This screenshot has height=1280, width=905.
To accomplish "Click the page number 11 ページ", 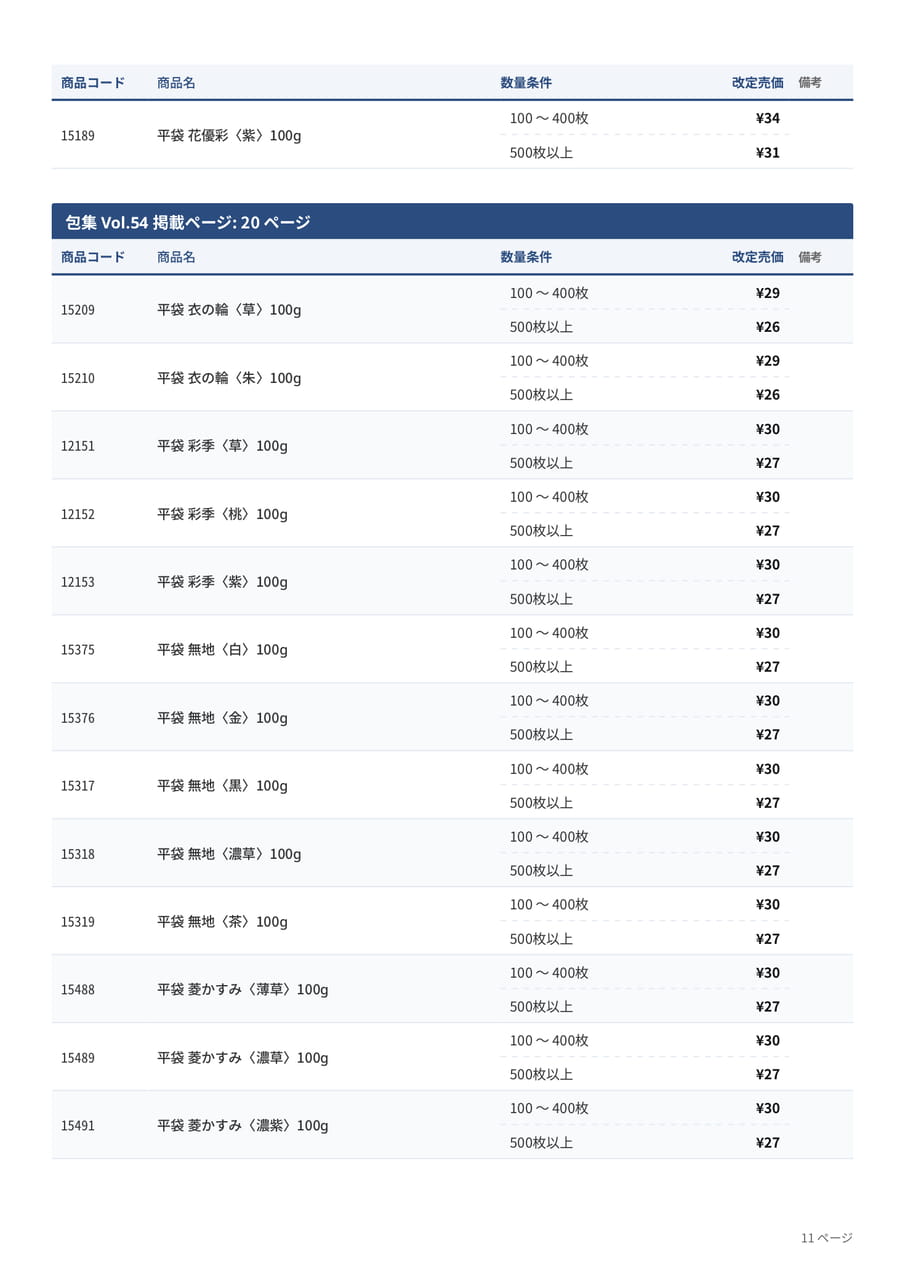I will click(826, 1238).
